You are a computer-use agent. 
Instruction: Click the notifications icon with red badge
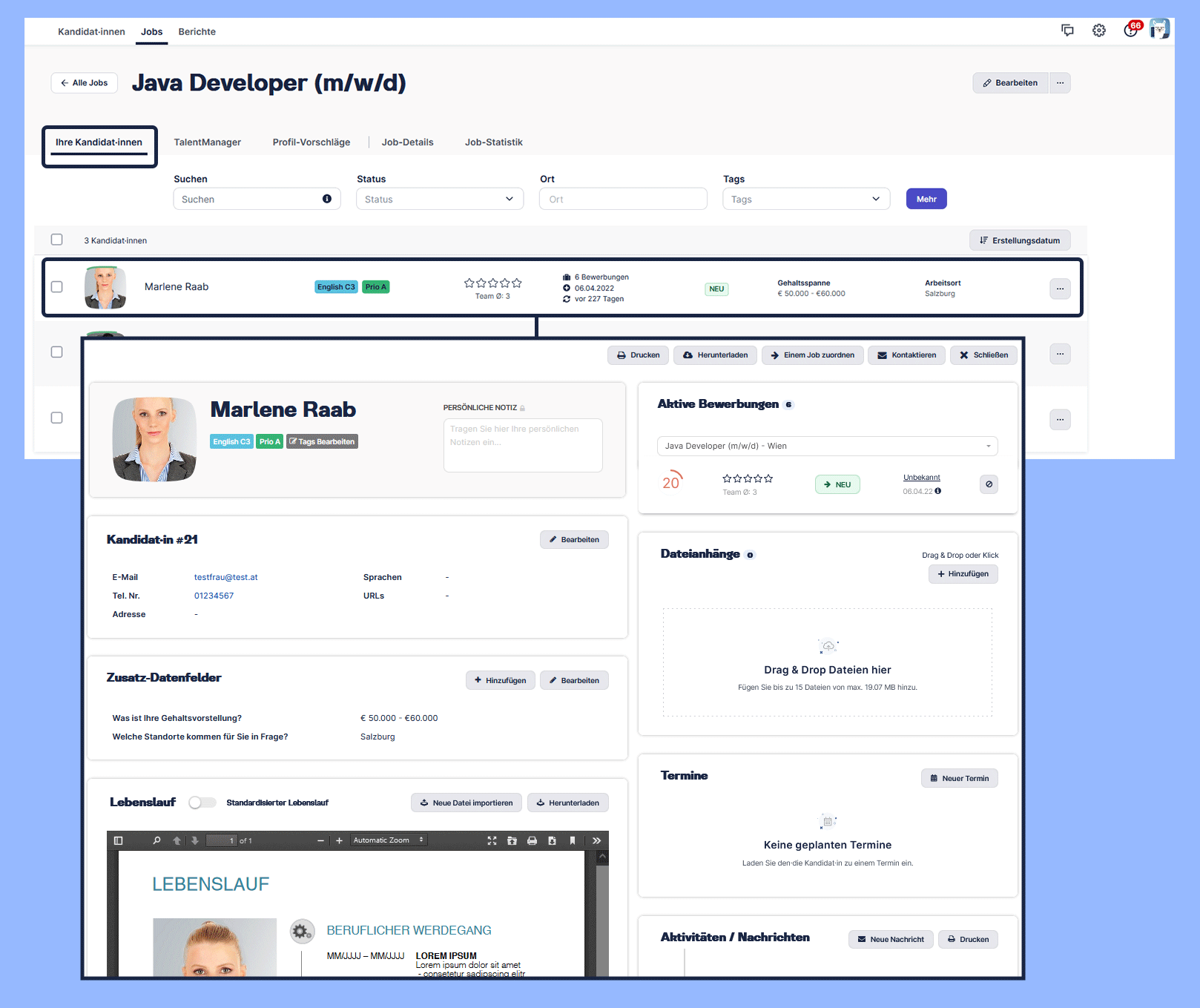[x=1130, y=30]
